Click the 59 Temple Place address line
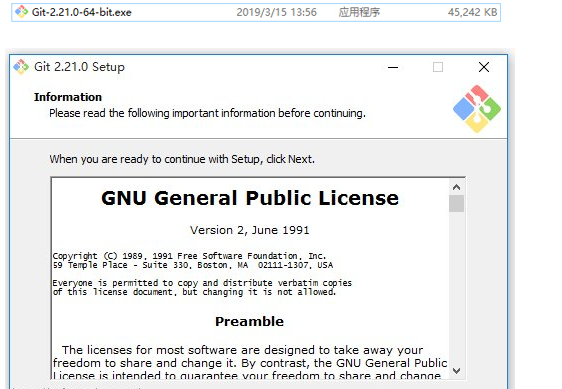The image size is (562, 389). click(x=193, y=265)
